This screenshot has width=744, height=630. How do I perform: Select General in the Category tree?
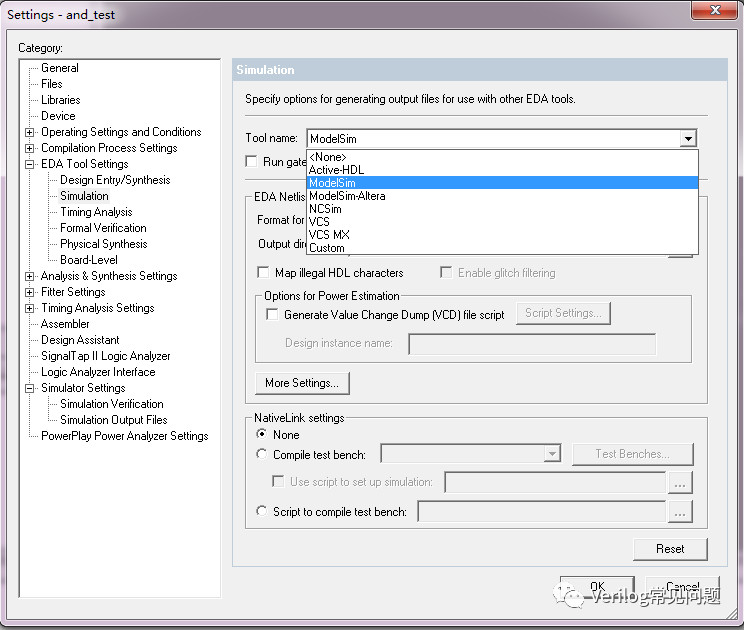[60, 68]
